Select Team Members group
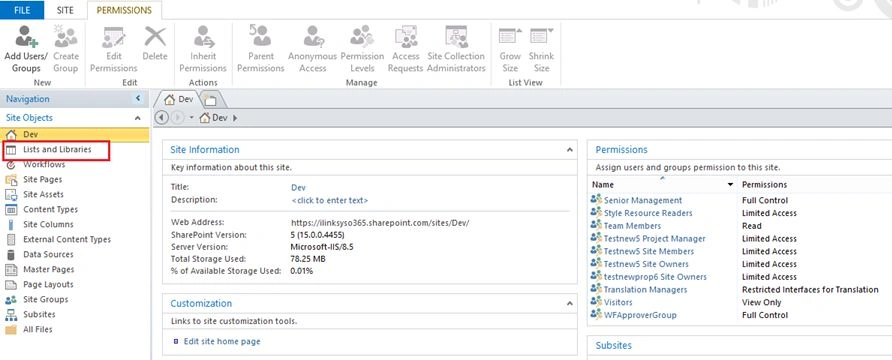The width and height of the screenshot is (892, 360). tap(632, 226)
